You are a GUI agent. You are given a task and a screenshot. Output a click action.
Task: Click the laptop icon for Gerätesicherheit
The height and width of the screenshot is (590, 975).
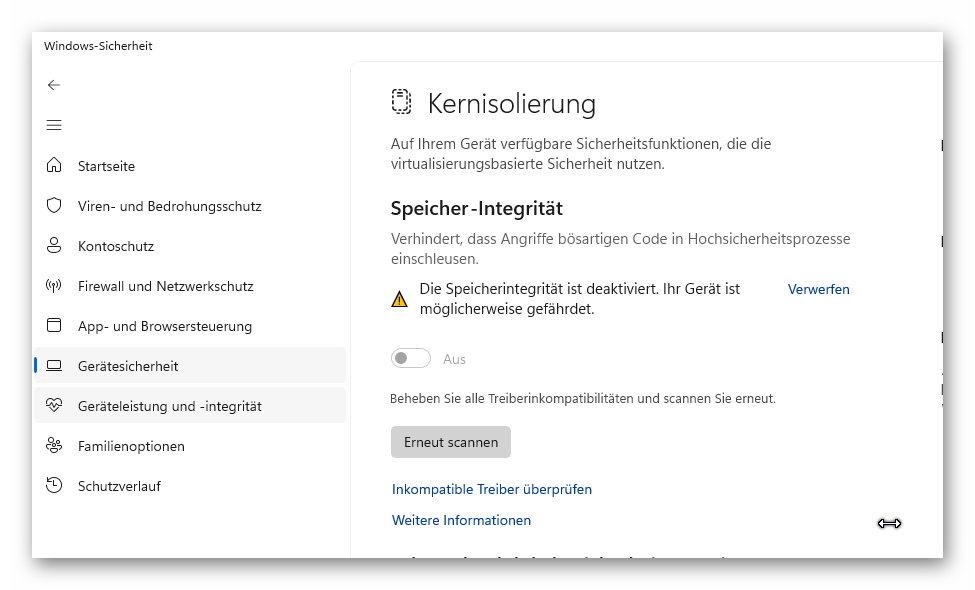pyautogui.click(x=54, y=366)
